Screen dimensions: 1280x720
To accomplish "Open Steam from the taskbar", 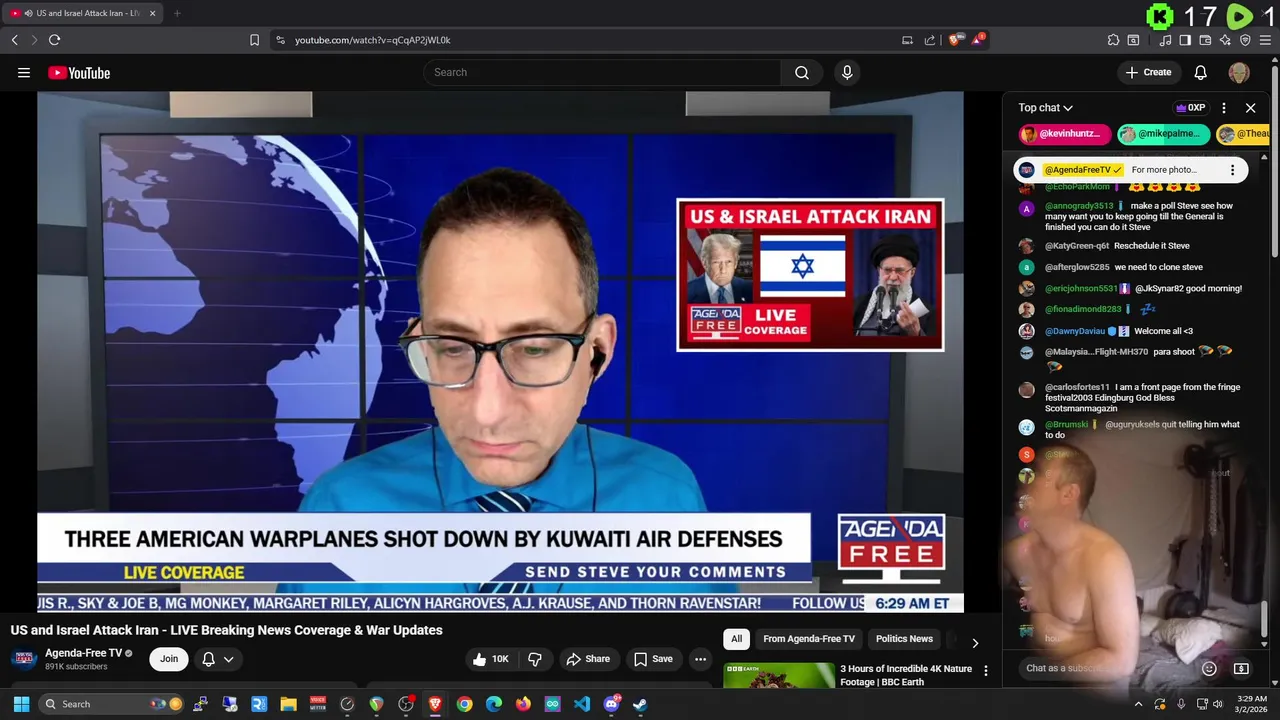I will coord(640,704).
